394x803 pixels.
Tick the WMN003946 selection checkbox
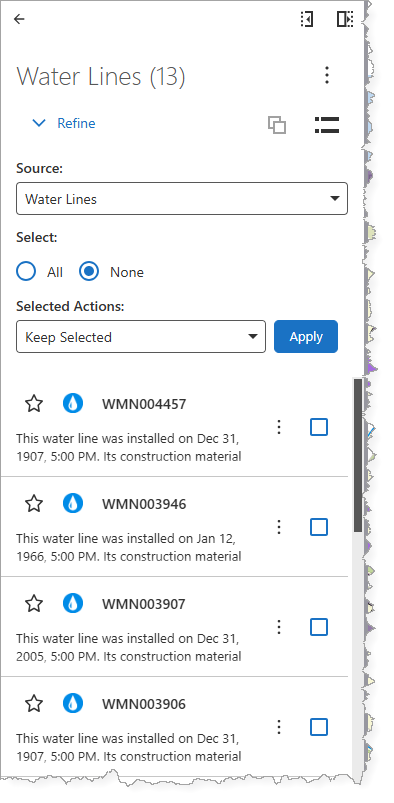coord(319,527)
